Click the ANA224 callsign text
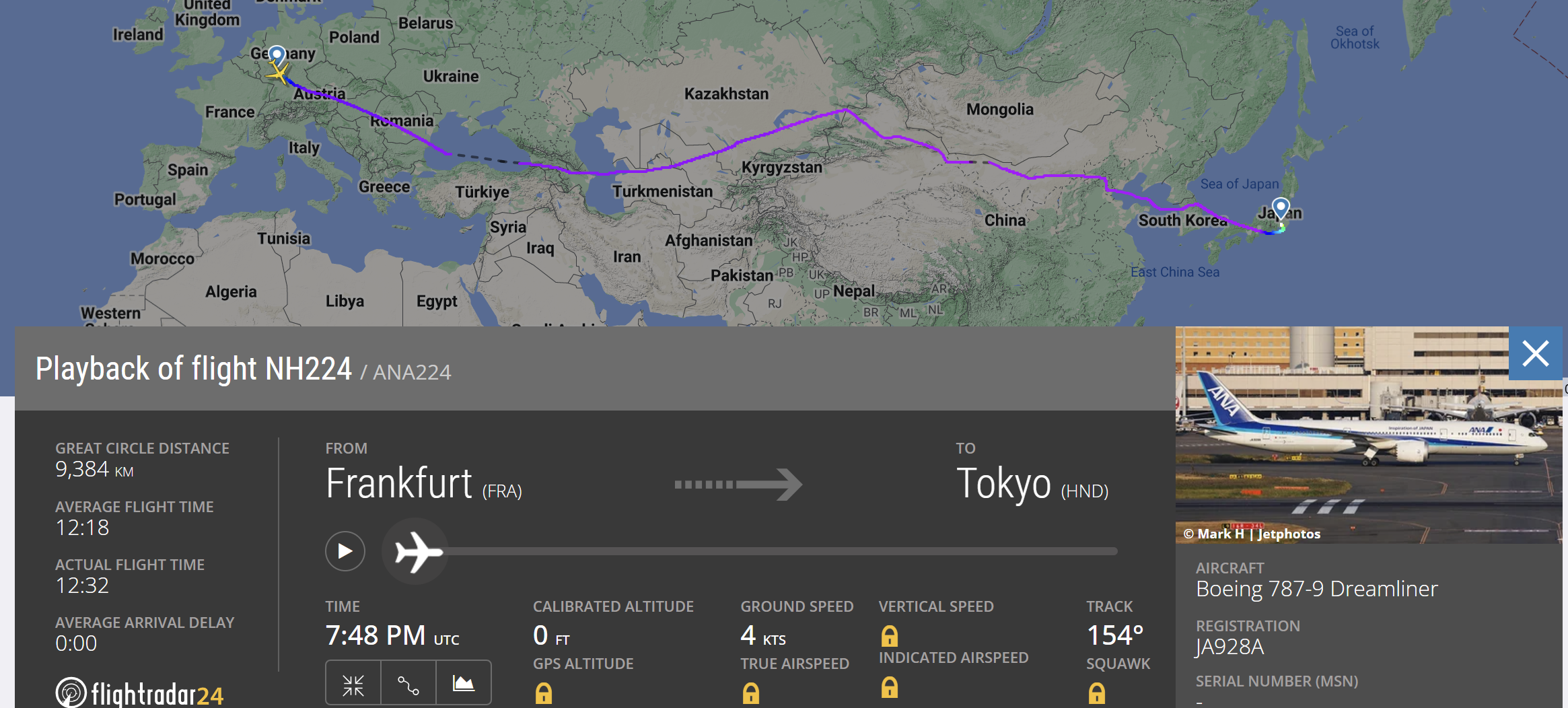1568x708 pixels. coord(412,372)
